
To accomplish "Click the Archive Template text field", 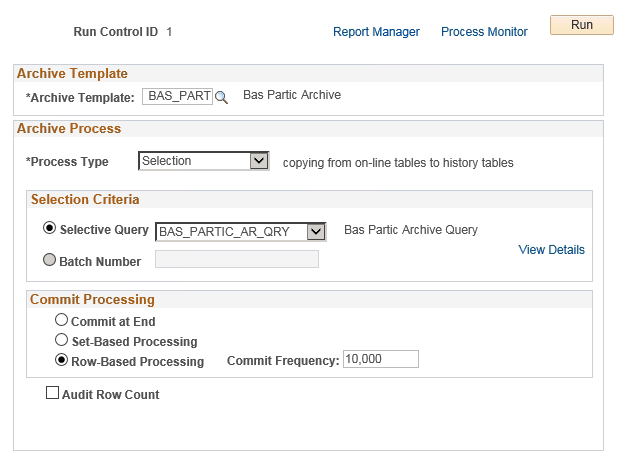I will pos(178,97).
